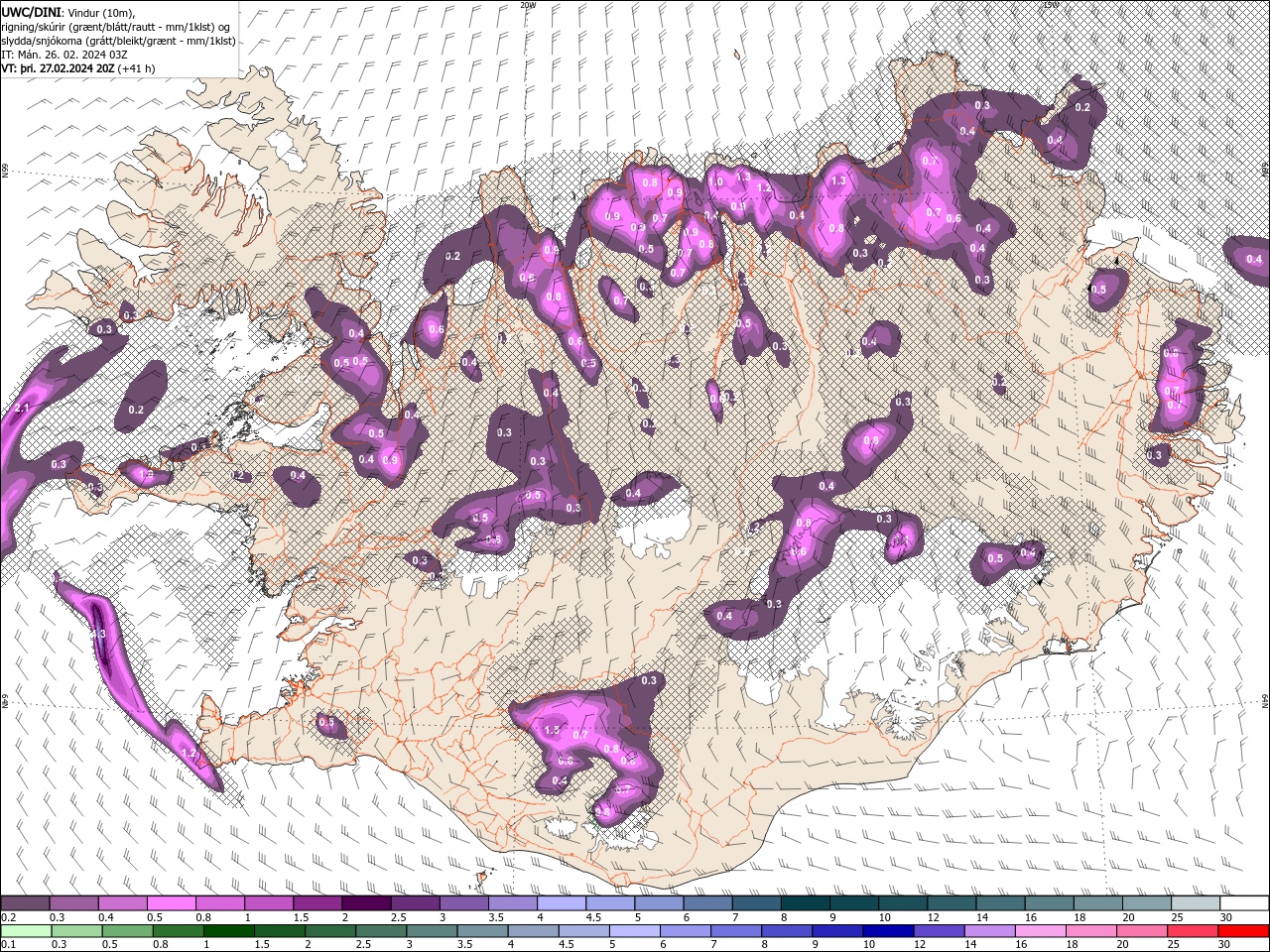
Task: Click the lilac 14–16 swatch in the green-to-red legend row
Action: click(990, 930)
